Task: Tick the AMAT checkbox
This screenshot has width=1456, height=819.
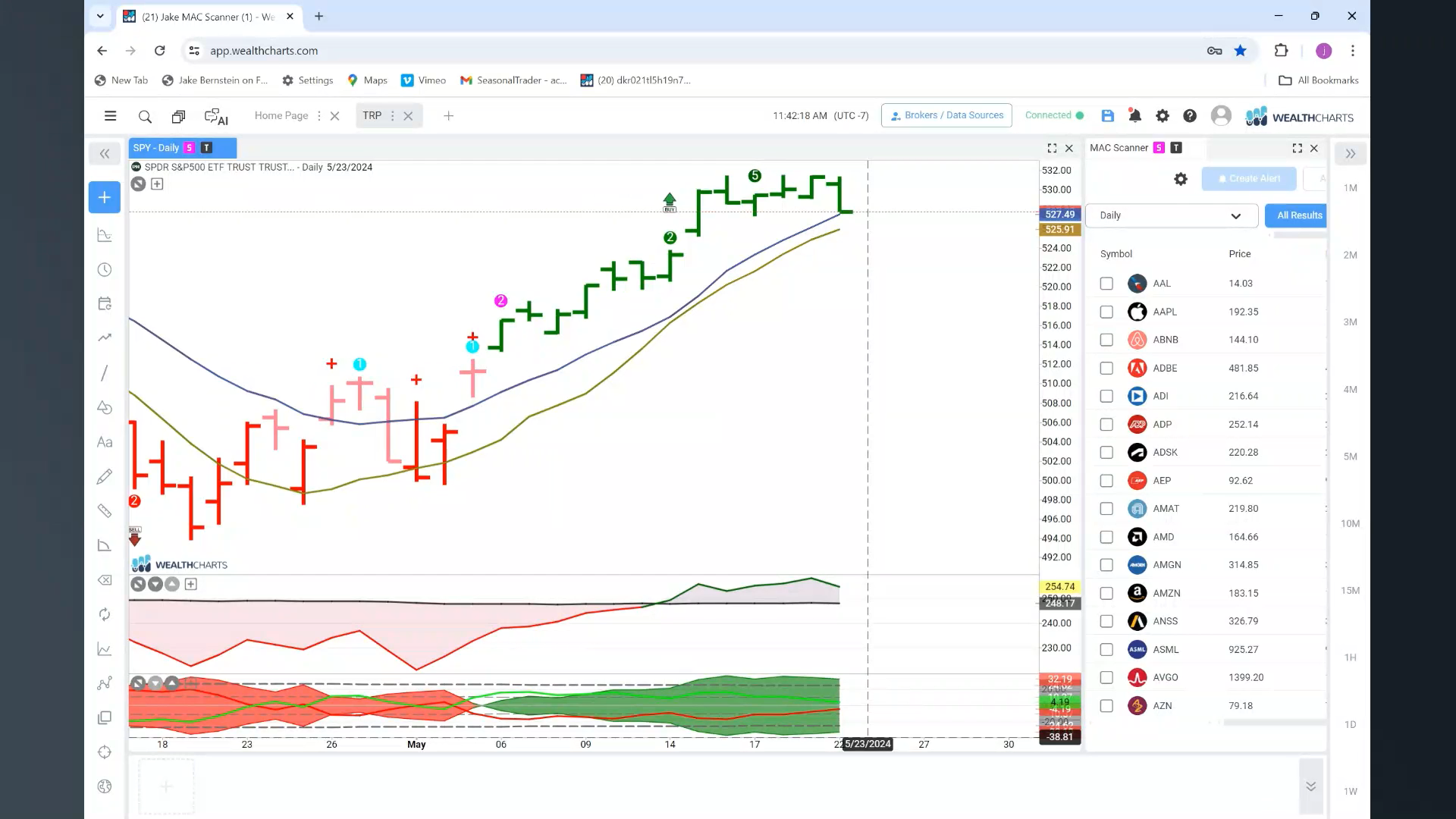Action: (x=1106, y=509)
